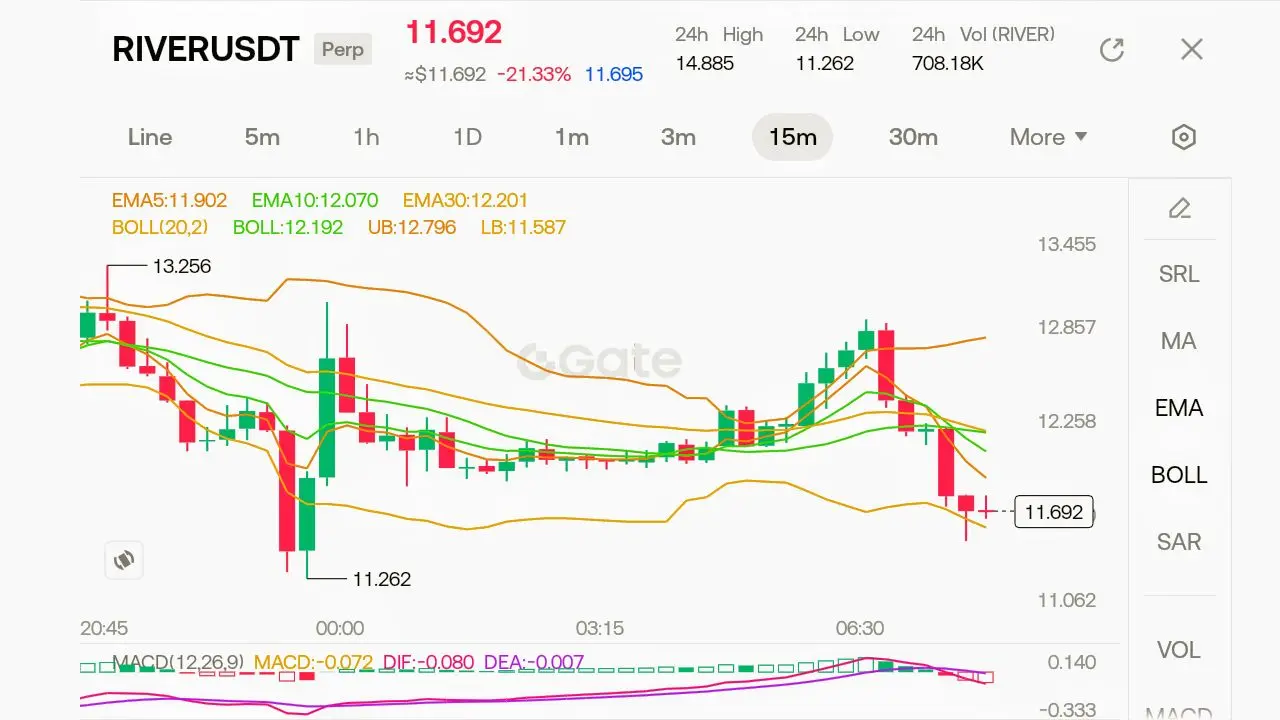
Task: Click the 13.256 high price marker
Action: [x=182, y=266]
